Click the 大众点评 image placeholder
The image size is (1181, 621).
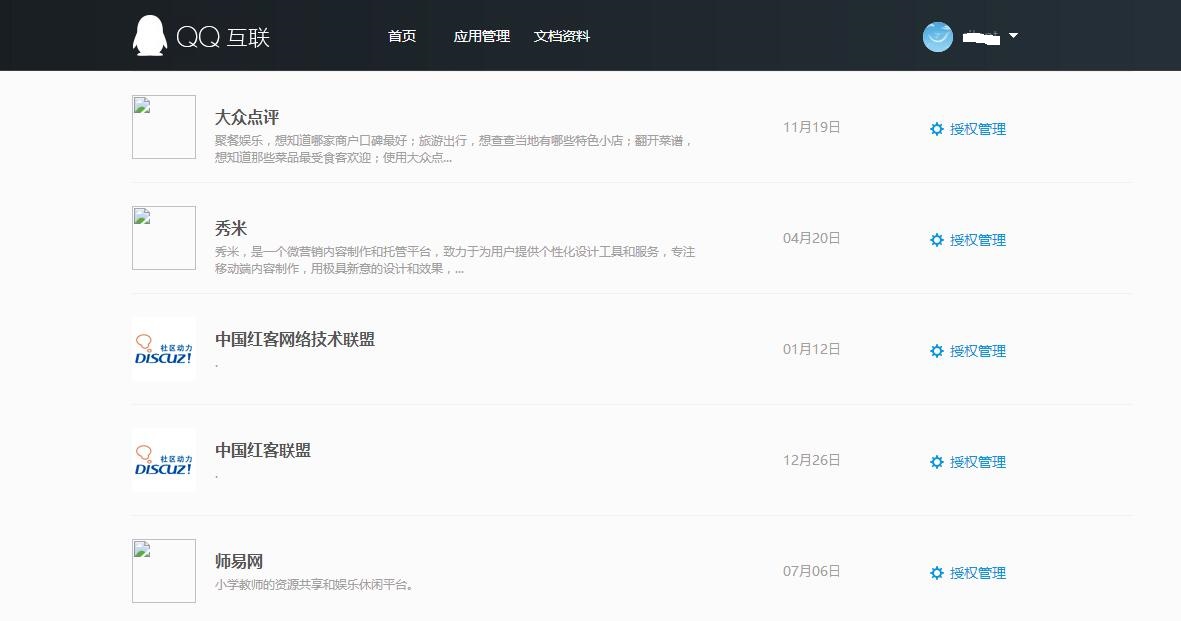[163, 127]
